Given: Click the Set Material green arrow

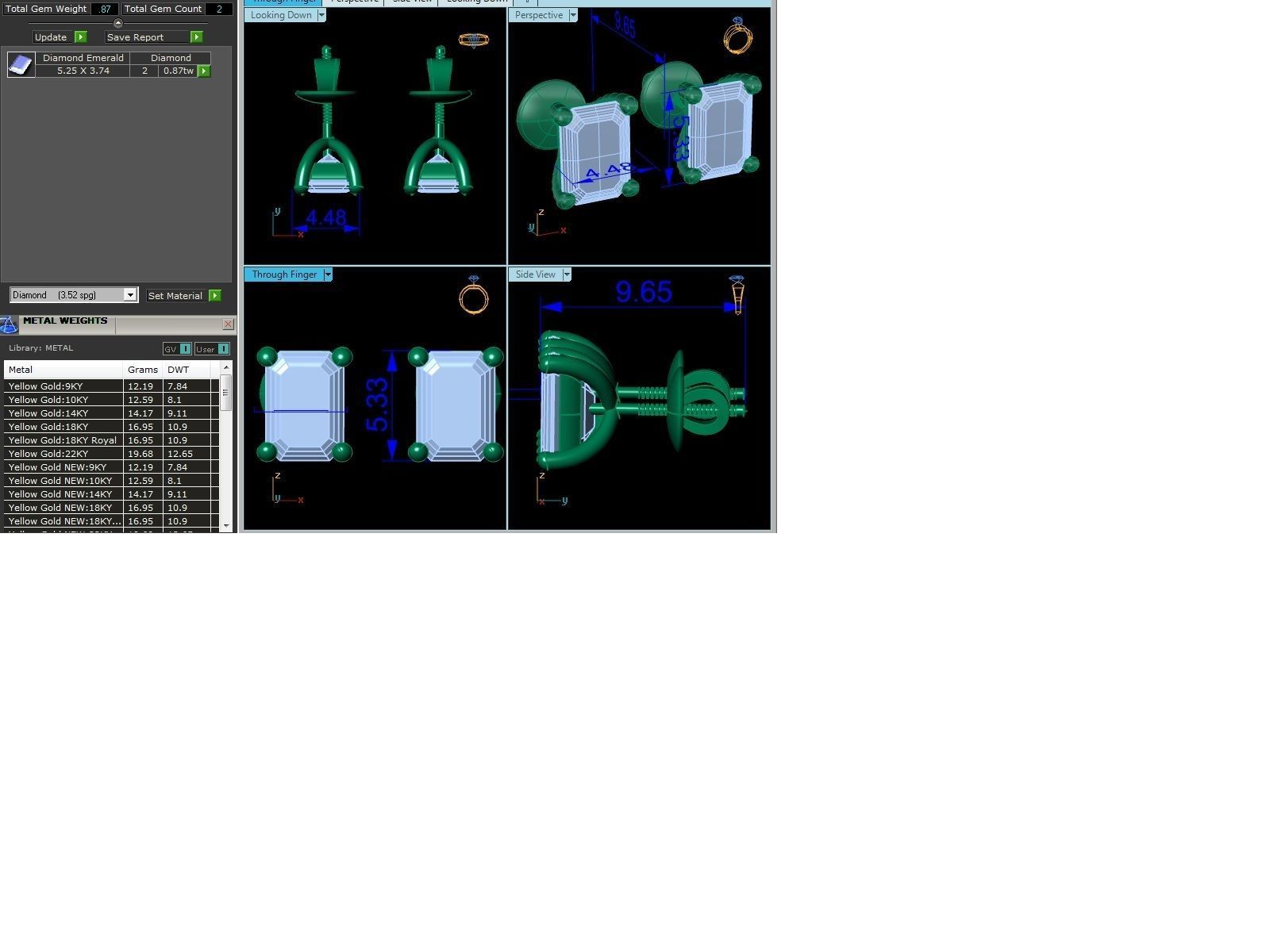Looking at the screenshot, I should [215, 295].
